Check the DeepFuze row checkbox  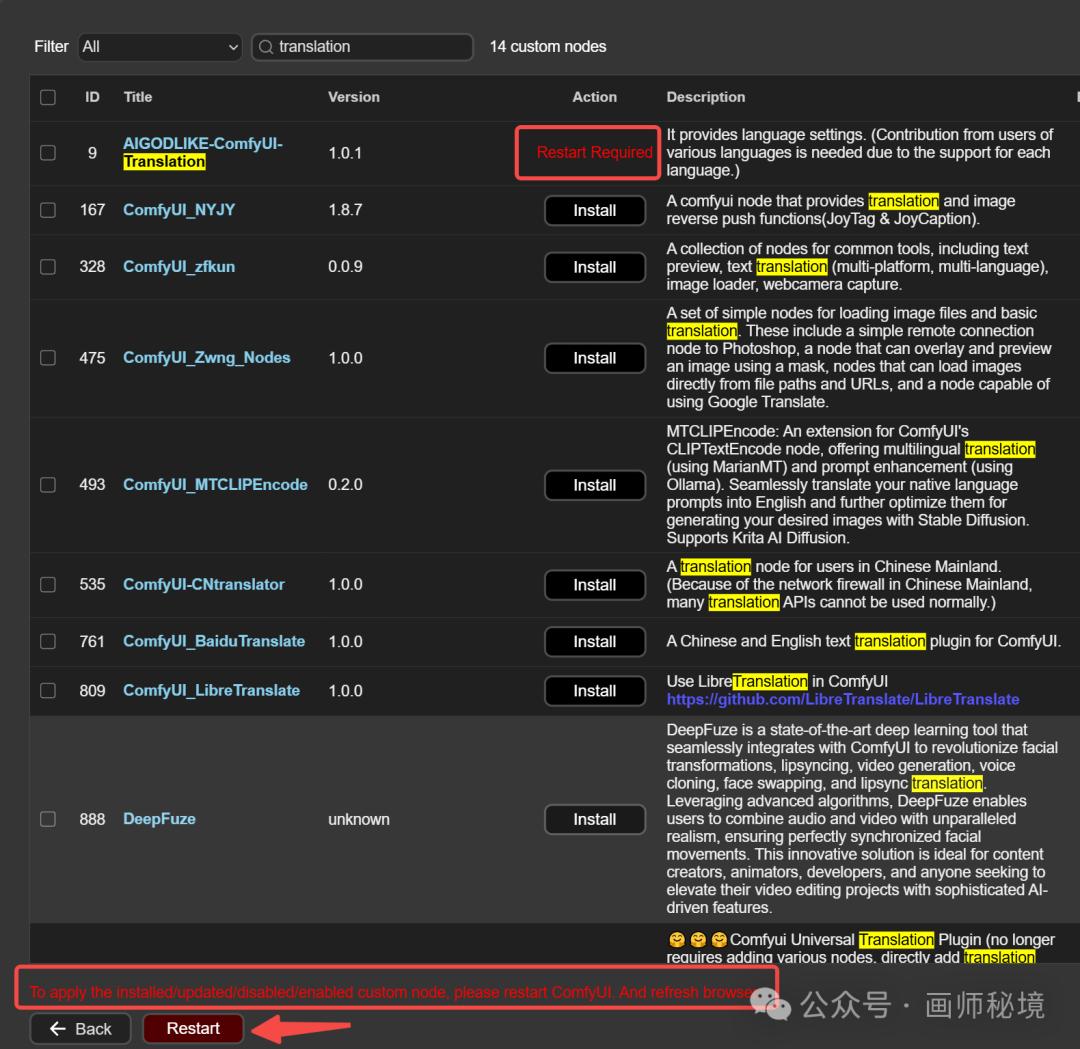pos(48,819)
